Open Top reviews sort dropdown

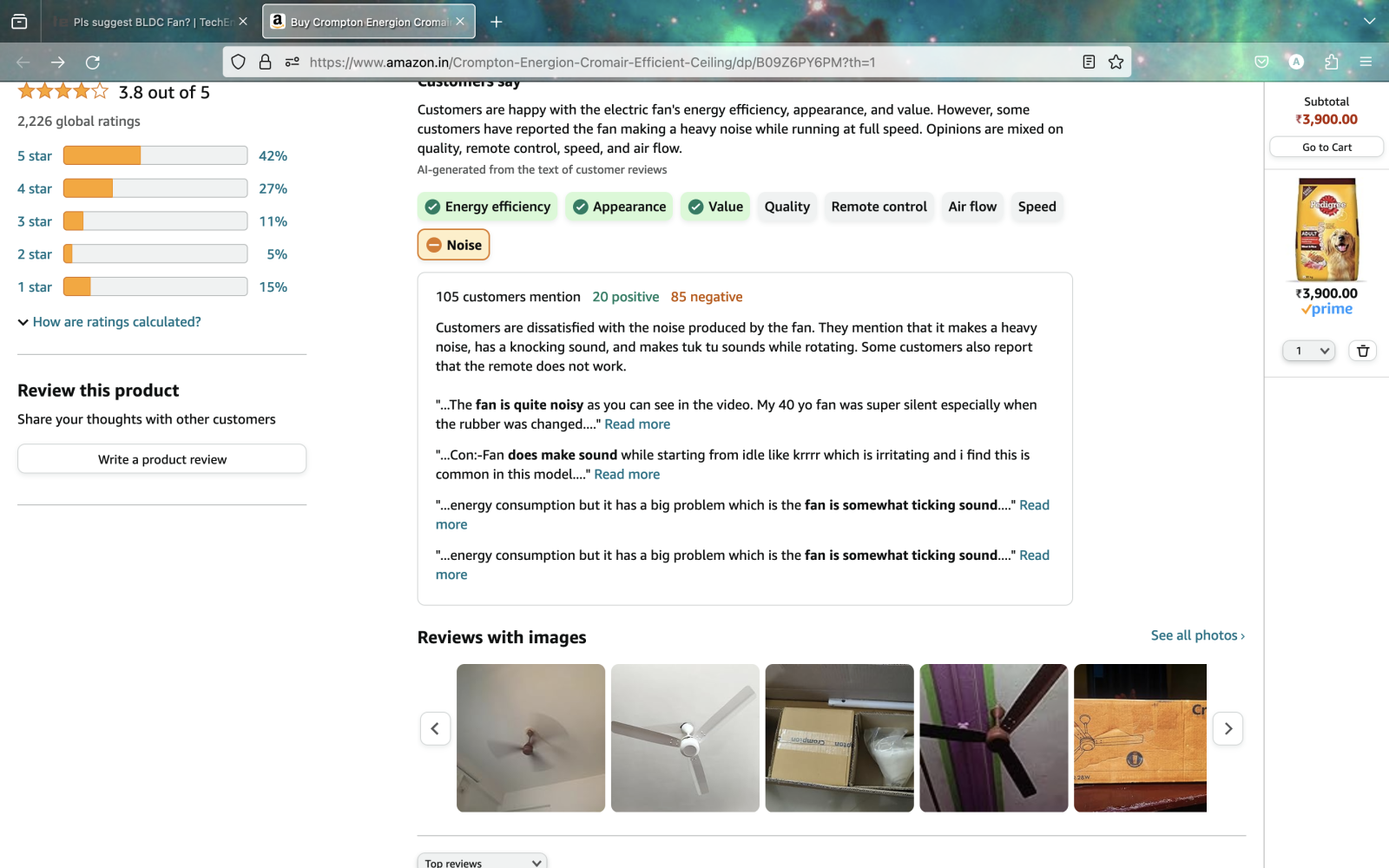point(483,862)
